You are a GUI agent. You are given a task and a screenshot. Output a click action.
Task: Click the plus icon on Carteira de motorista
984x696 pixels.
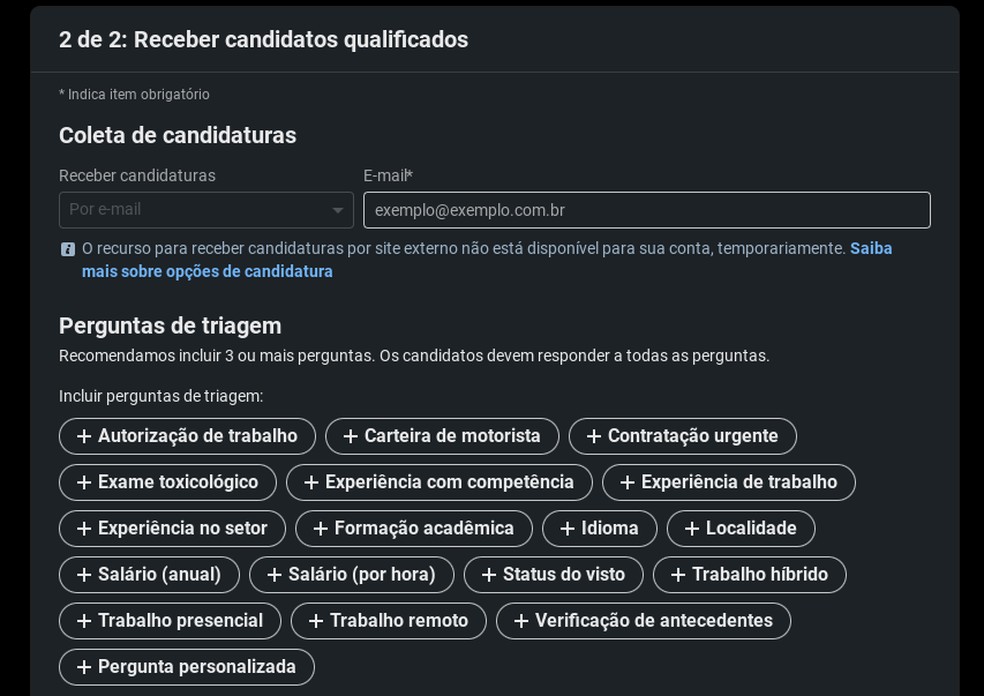coord(348,436)
